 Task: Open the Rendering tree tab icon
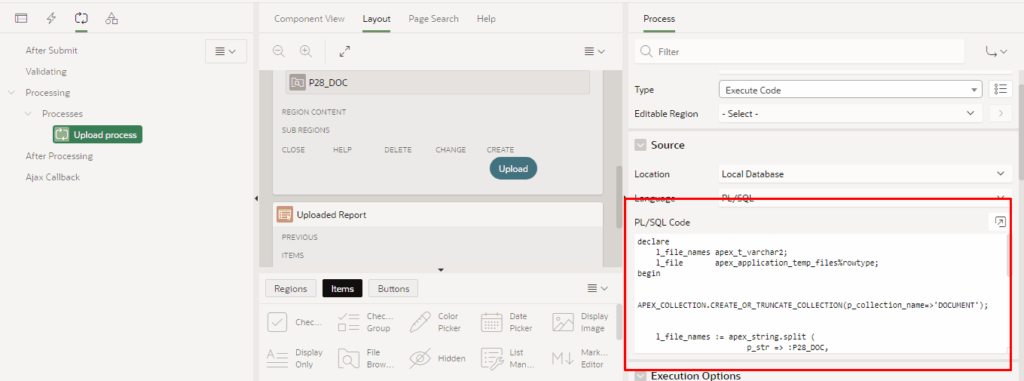tap(21, 18)
